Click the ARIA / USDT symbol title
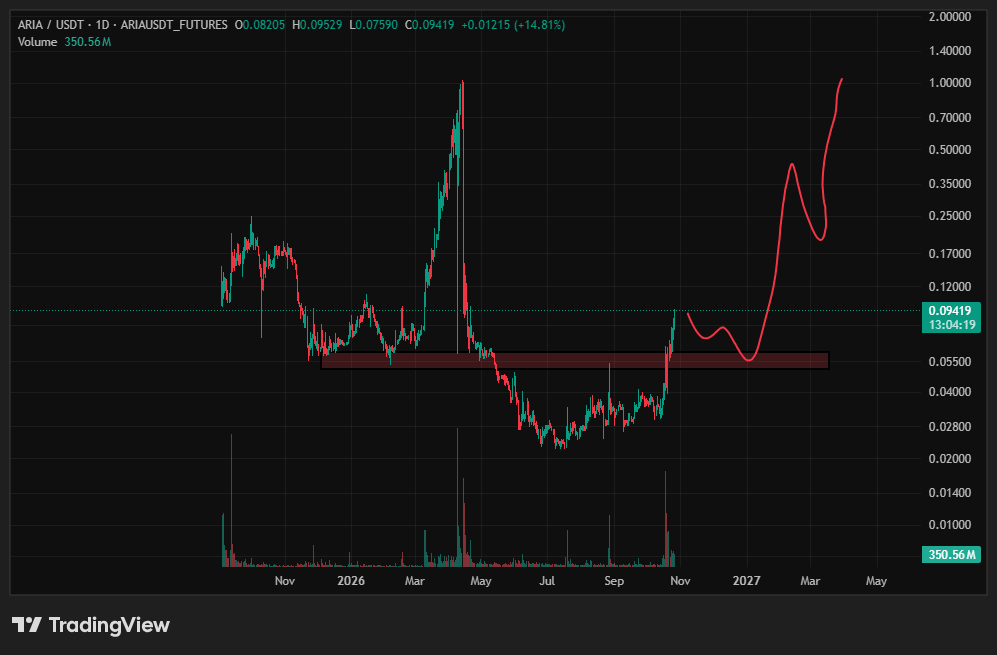The width and height of the screenshot is (997, 655). pyautogui.click(x=51, y=25)
